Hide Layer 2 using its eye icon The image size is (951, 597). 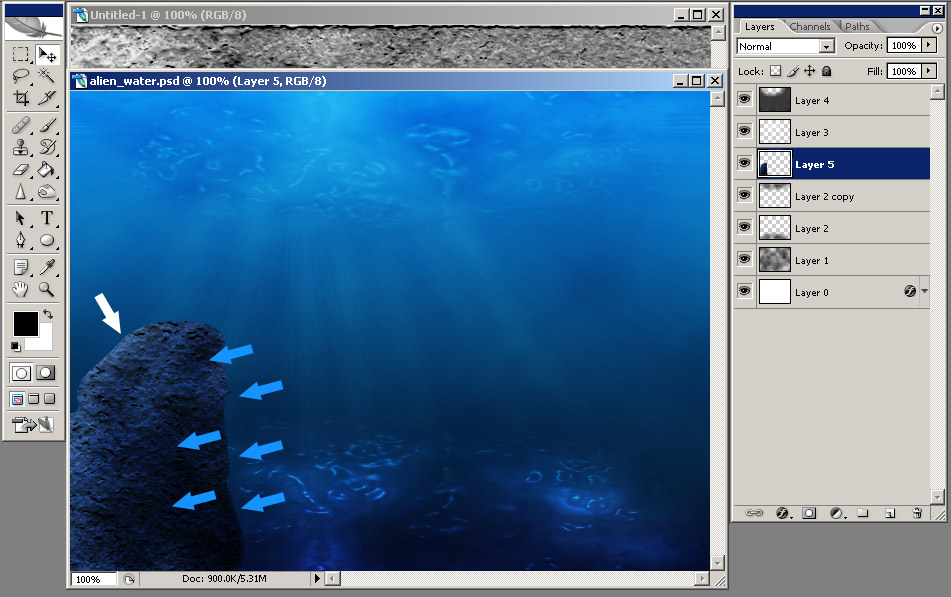coord(745,227)
